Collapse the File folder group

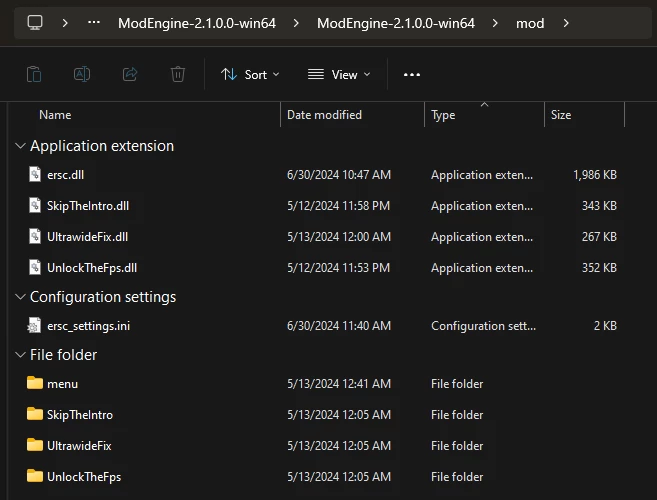[x=20, y=355]
